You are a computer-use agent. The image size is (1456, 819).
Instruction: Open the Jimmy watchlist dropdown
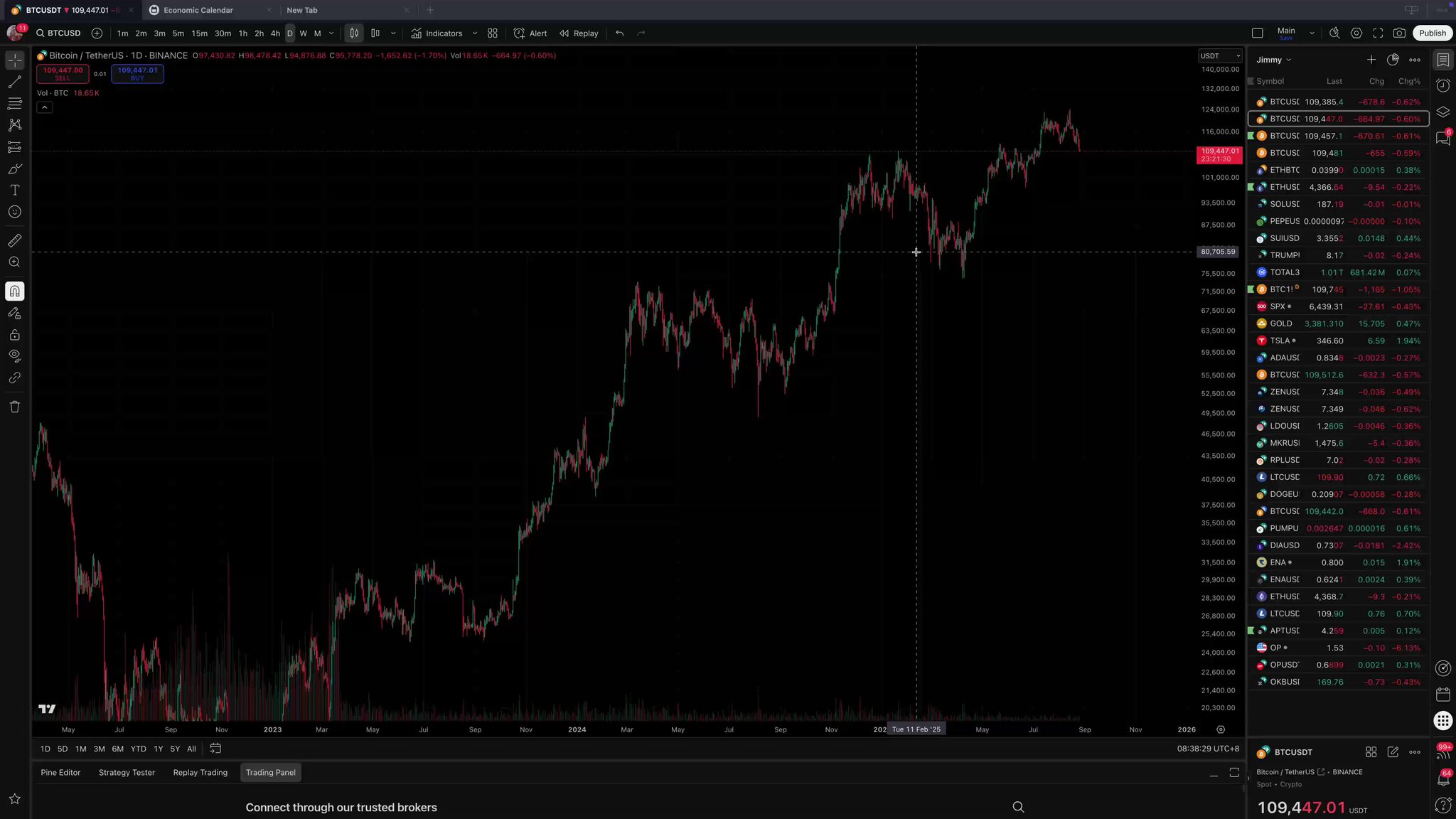pyautogui.click(x=1274, y=60)
